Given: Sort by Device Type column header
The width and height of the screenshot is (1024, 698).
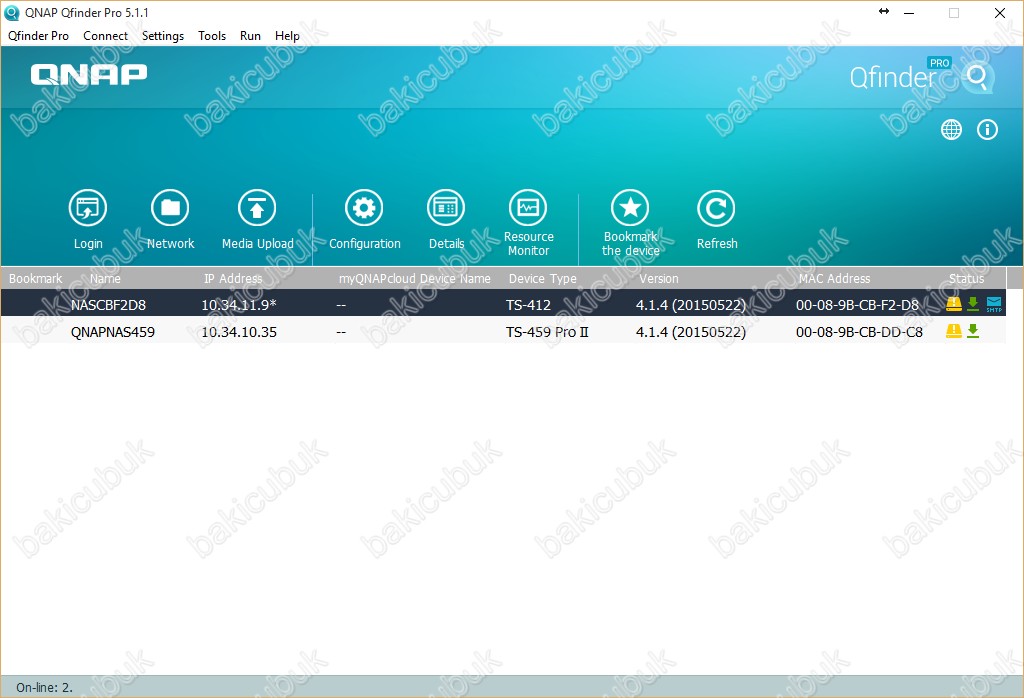Looking at the screenshot, I should [543, 278].
